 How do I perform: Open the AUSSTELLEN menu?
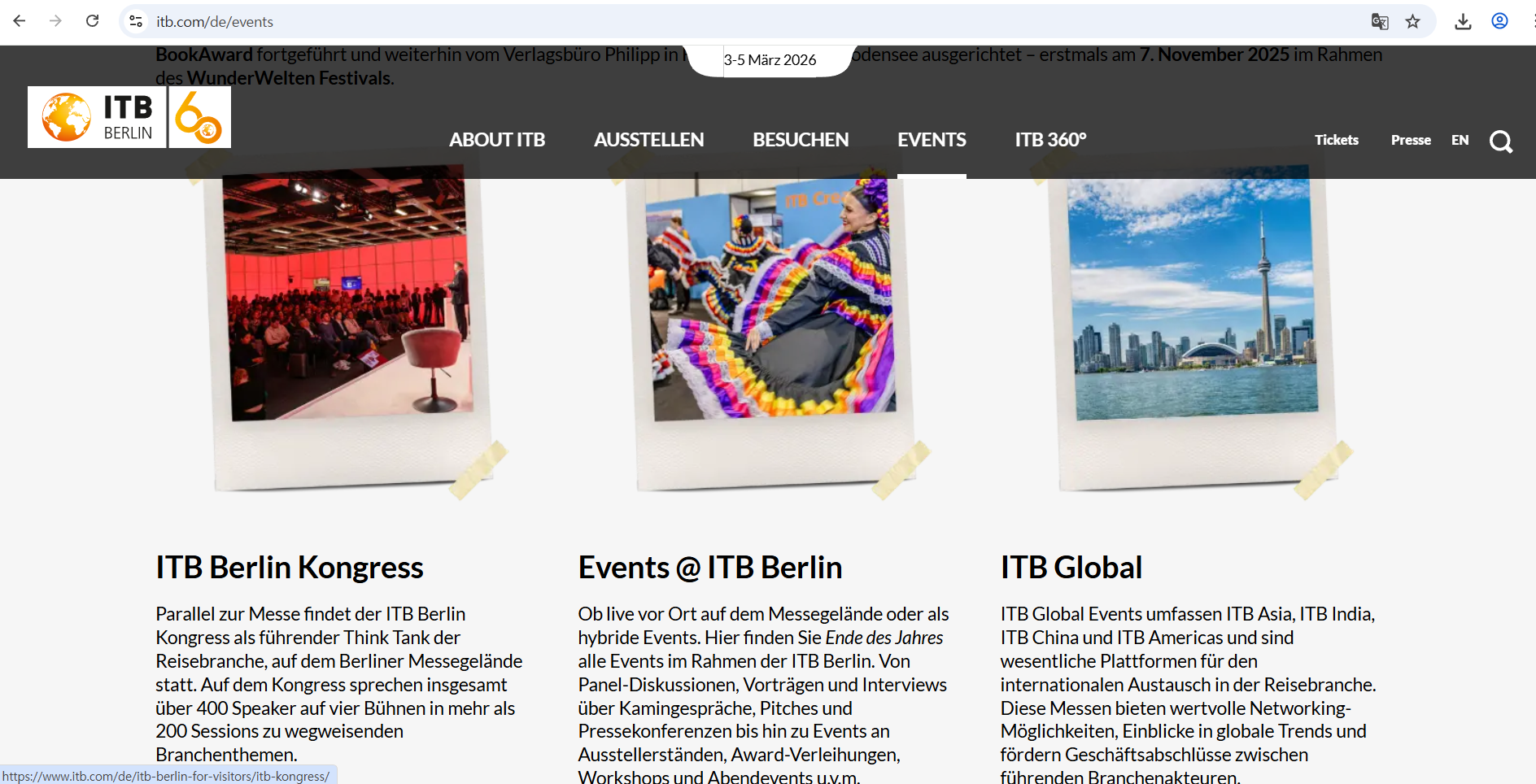point(648,140)
